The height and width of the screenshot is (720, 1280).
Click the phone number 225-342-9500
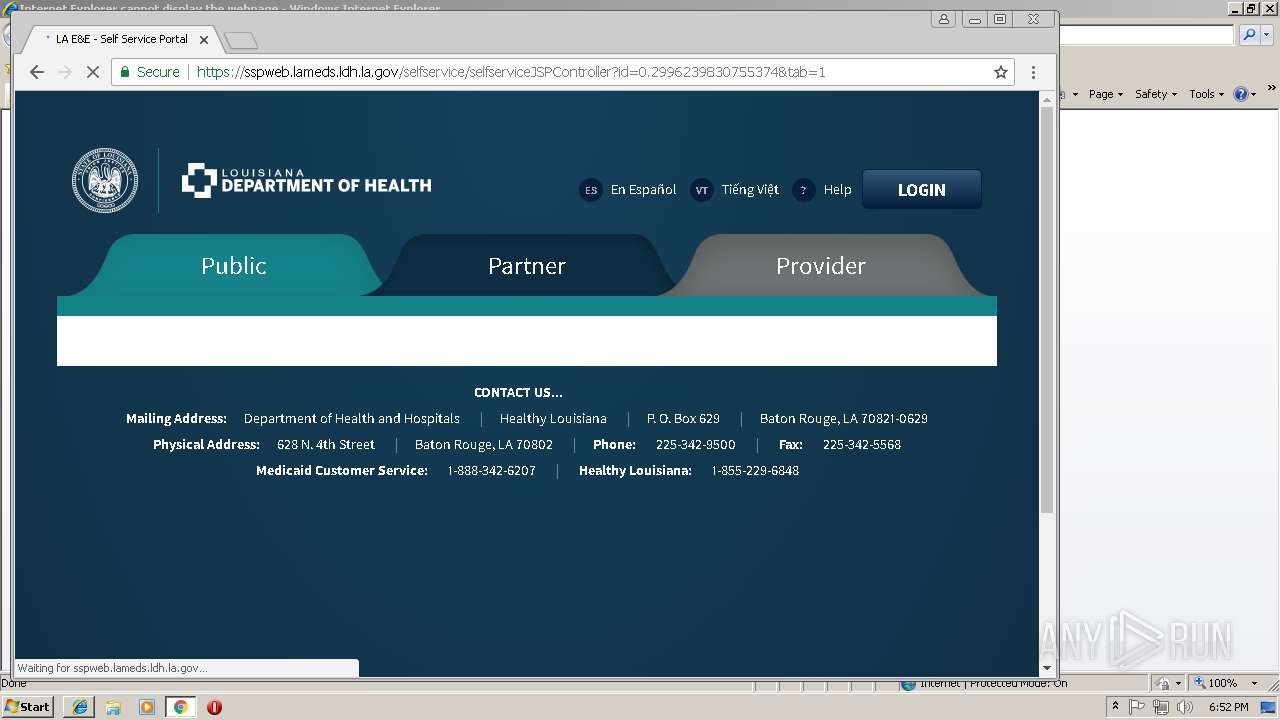click(695, 445)
